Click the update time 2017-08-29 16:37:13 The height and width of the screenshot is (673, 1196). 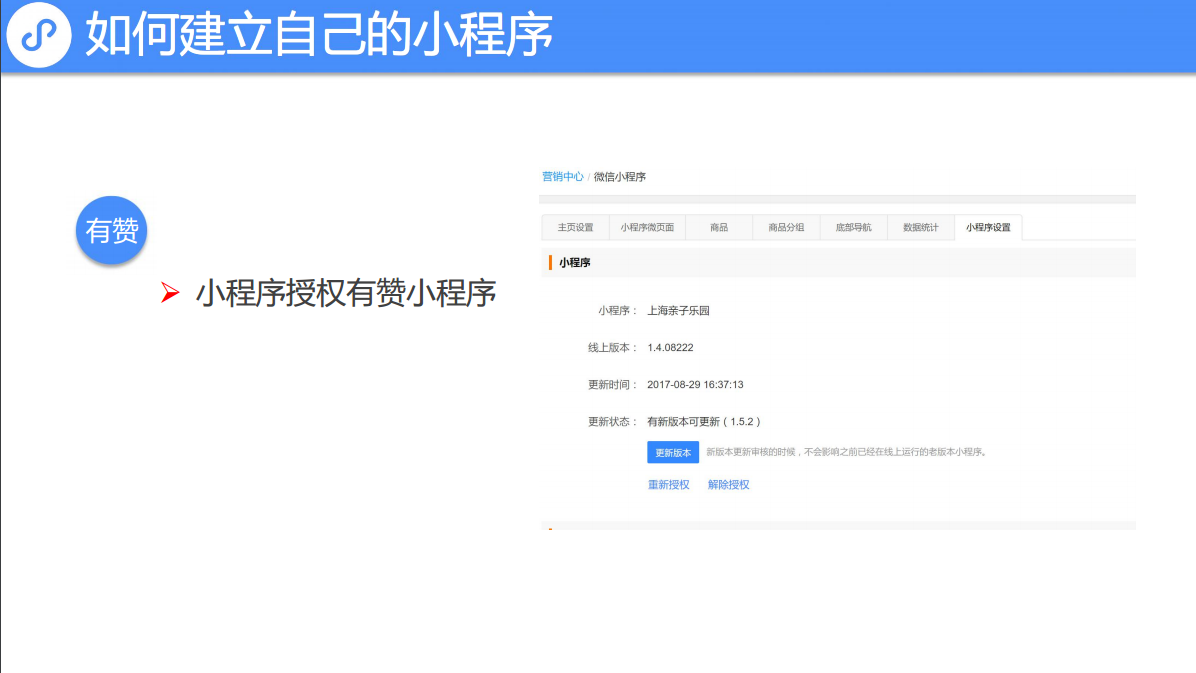pos(695,385)
